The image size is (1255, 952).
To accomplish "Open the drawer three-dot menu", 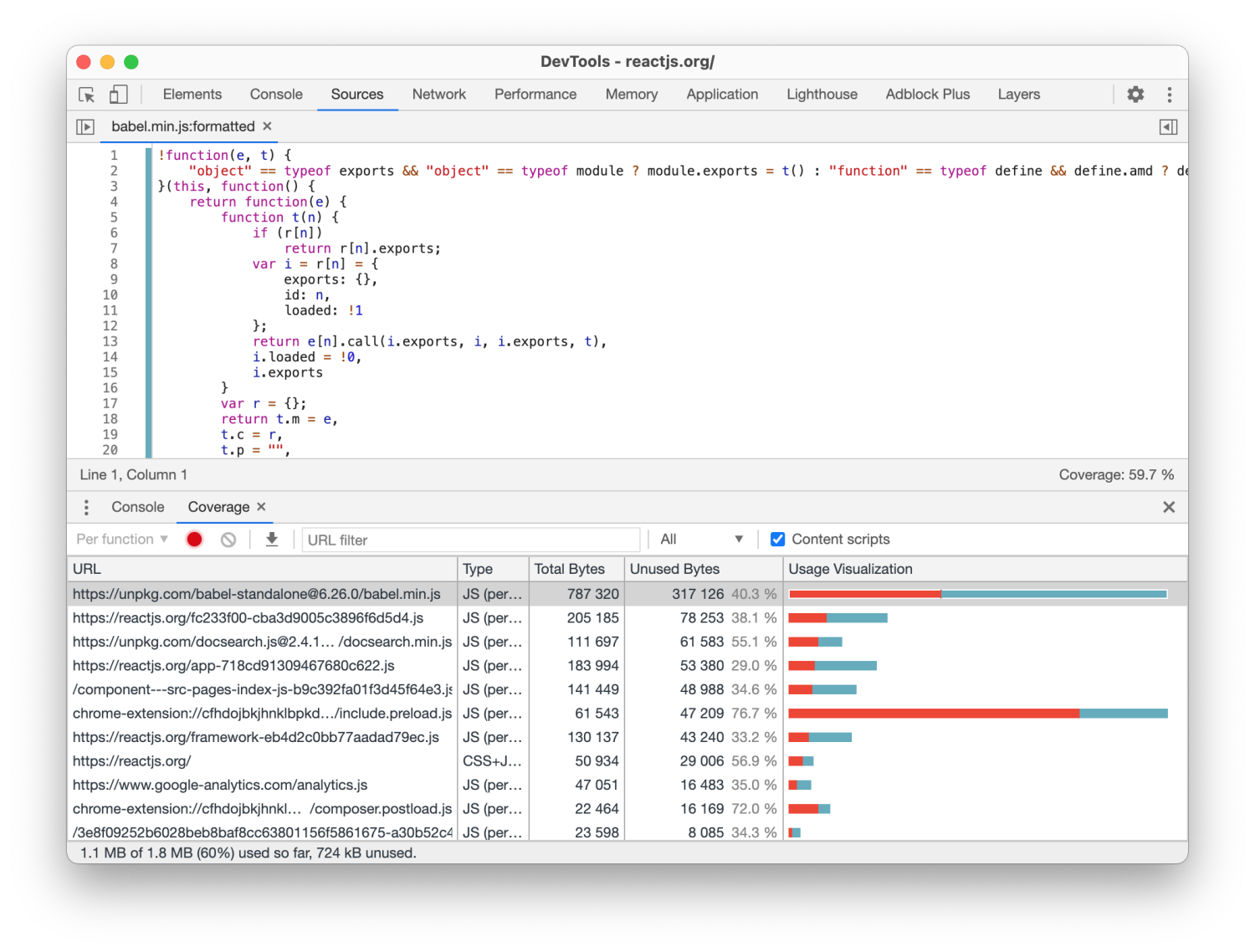I will (86, 507).
